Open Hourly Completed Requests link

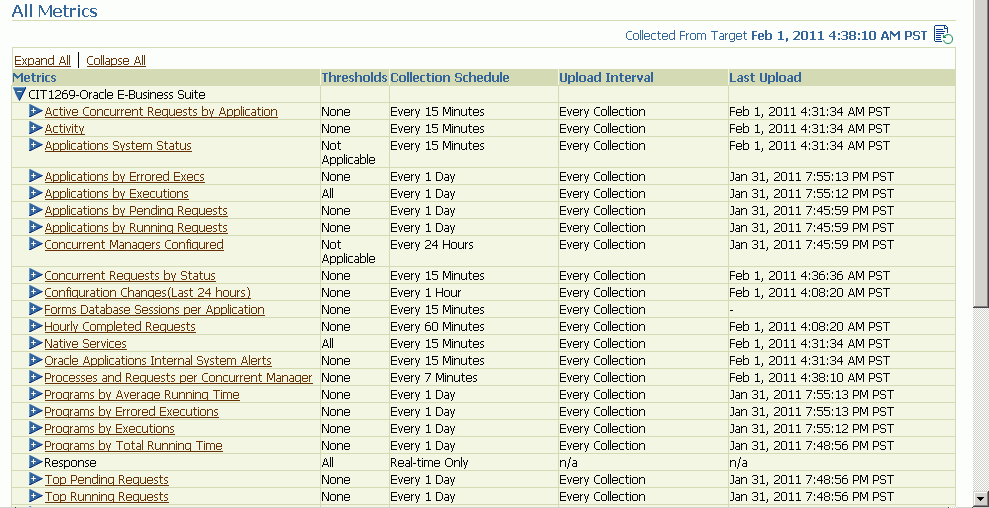pos(120,327)
